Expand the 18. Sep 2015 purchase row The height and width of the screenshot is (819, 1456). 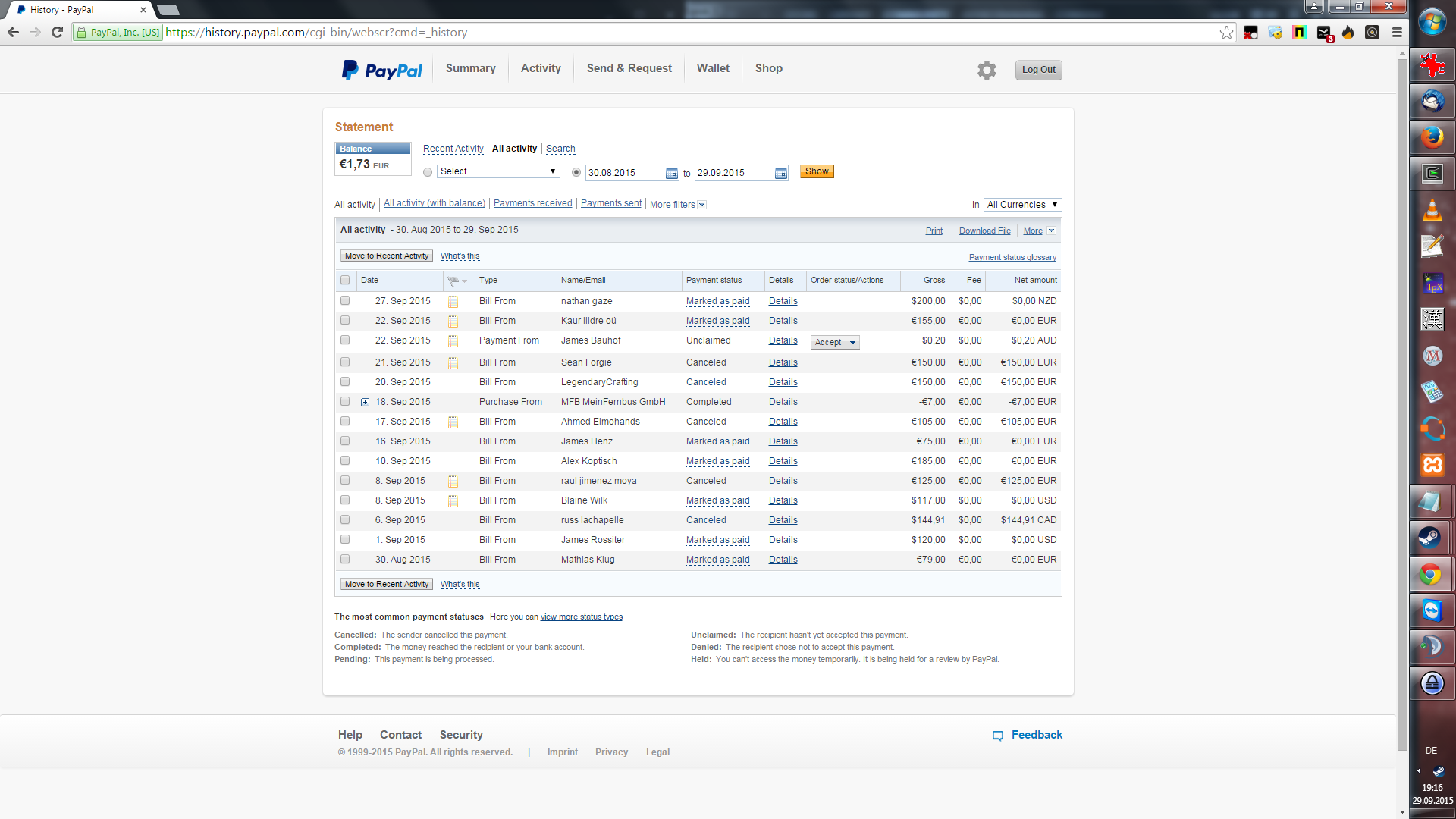coord(365,403)
